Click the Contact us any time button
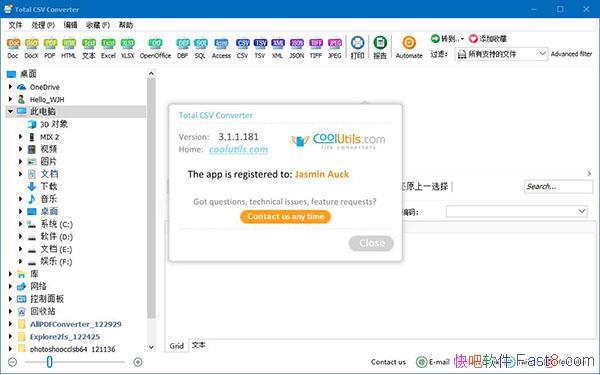The height and width of the screenshot is (375, 600). [285, 217]
